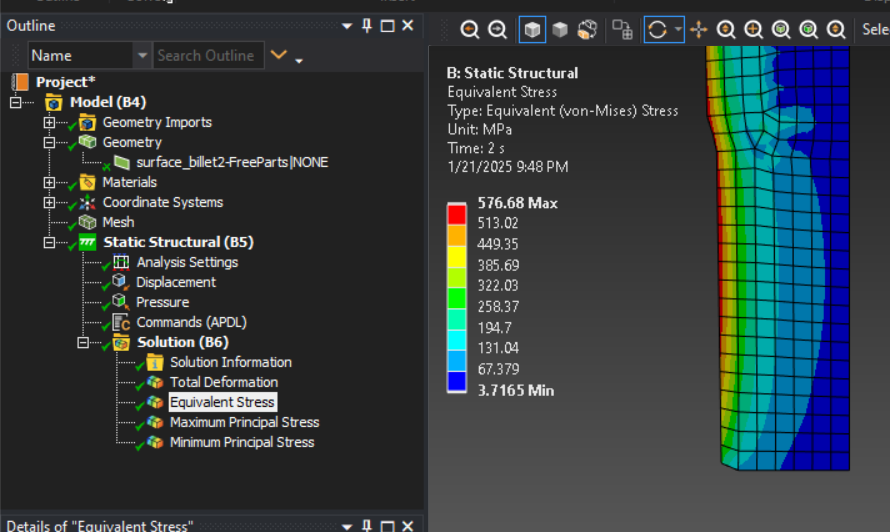Click the Coordinate Systems triad icon
This screenshot has height=532, width=890.
(87, 202)
